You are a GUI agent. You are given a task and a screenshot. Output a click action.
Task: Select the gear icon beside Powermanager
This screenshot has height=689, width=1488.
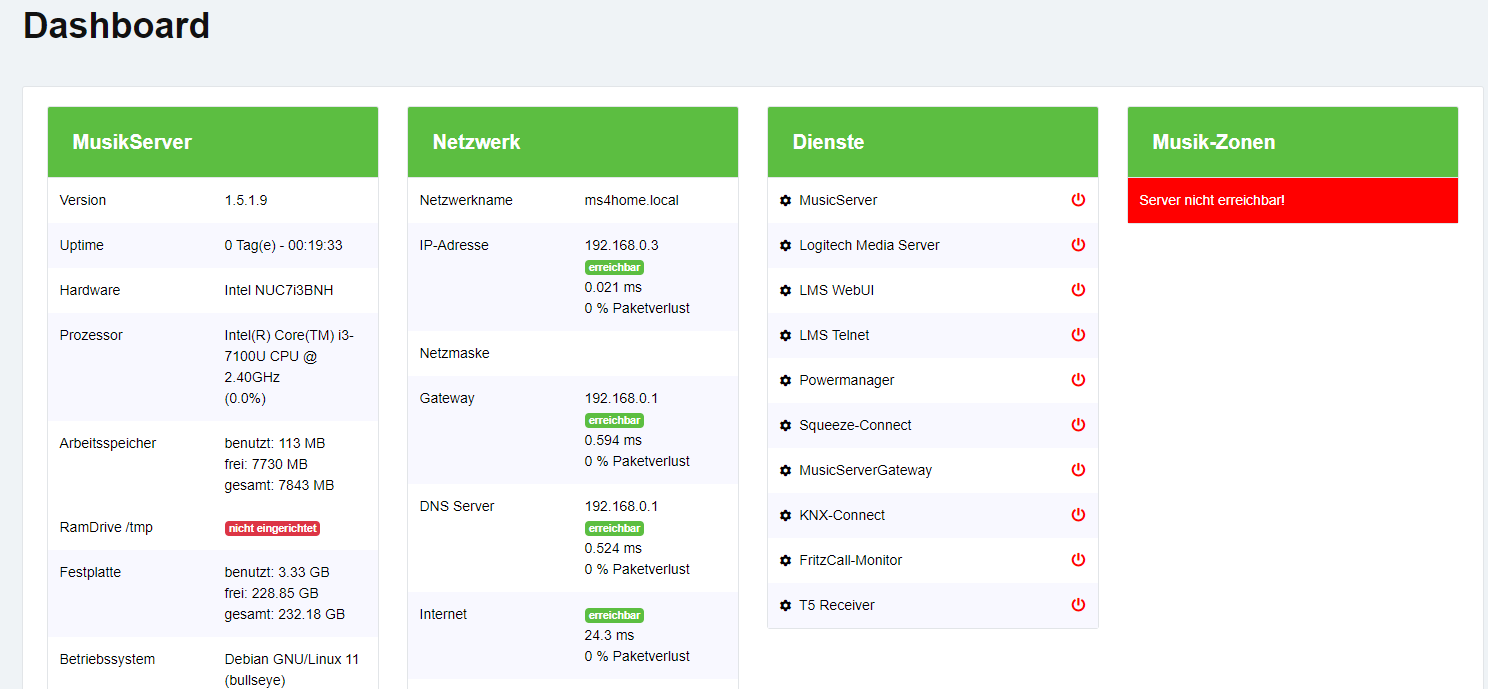point(785,380)
